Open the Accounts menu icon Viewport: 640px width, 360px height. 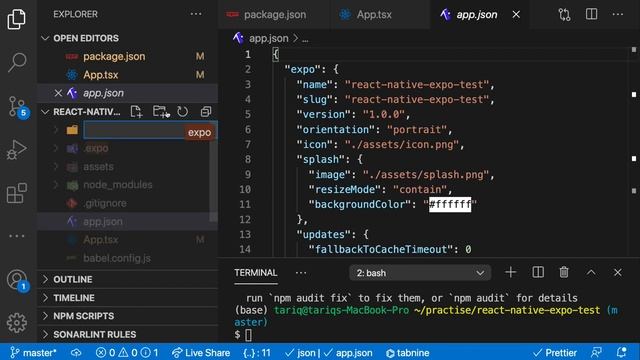point(17,281)
